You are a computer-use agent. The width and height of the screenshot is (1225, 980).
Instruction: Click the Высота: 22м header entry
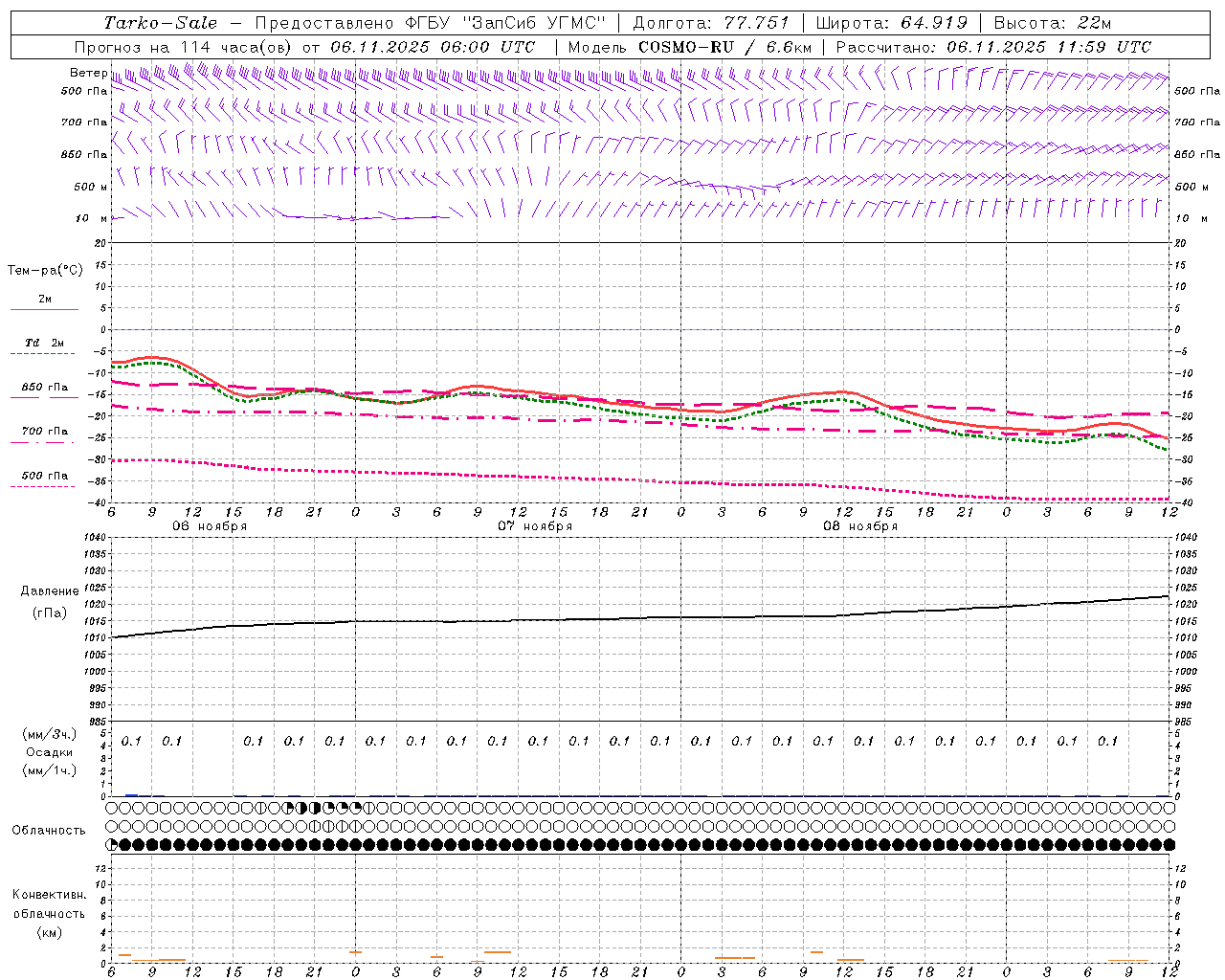pyautogui.click(x=1053, y=23)
